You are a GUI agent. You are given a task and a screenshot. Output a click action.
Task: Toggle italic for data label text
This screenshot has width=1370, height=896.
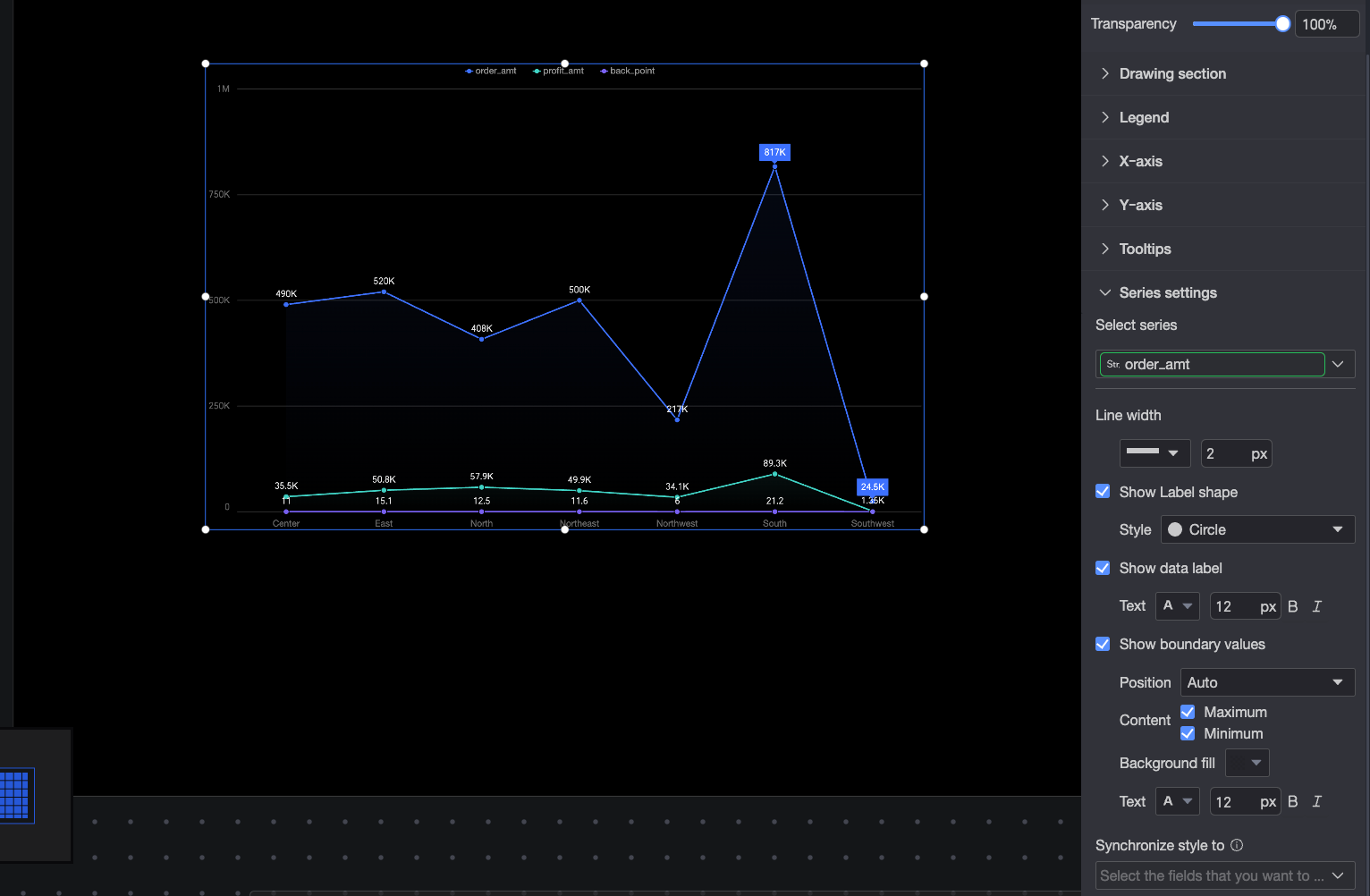tap(1316, 606)
